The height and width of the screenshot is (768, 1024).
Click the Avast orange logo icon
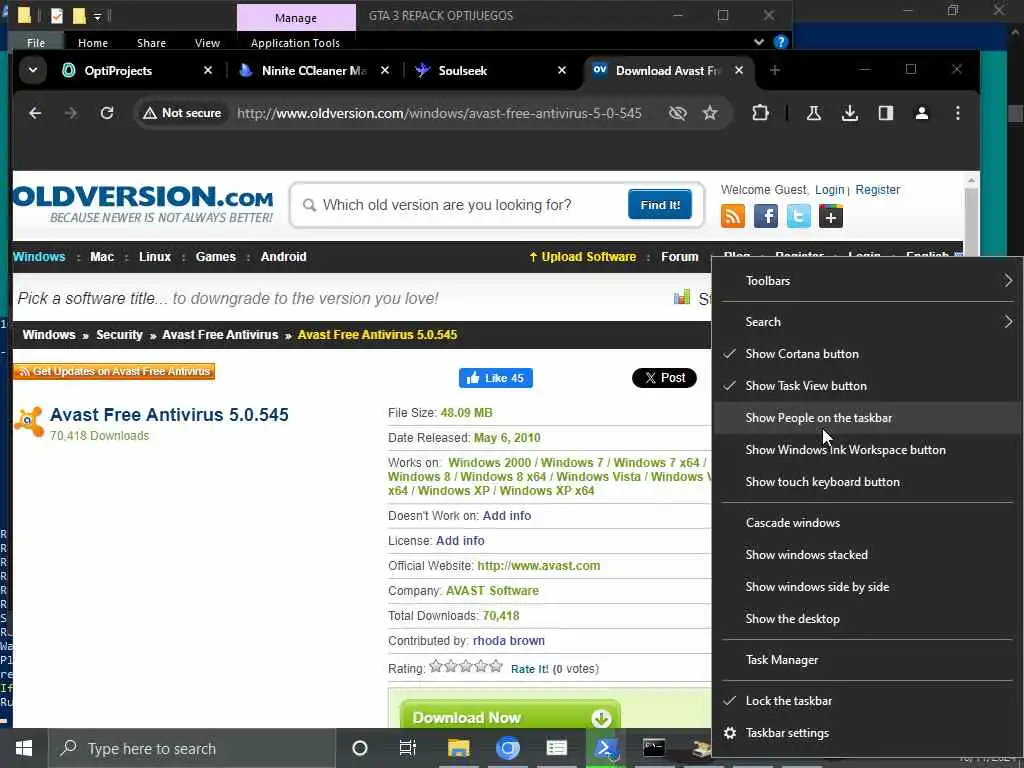click(29, 422)
